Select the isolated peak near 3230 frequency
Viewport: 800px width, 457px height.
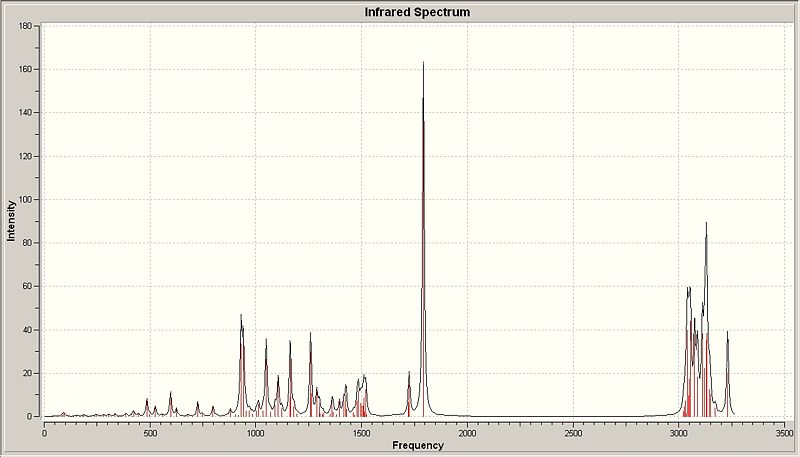pyautogui.click(x=728, y=374)
